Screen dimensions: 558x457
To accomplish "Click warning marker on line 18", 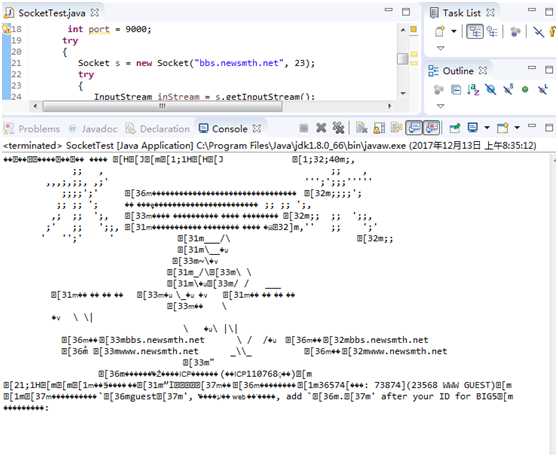I will pos(6,28).
